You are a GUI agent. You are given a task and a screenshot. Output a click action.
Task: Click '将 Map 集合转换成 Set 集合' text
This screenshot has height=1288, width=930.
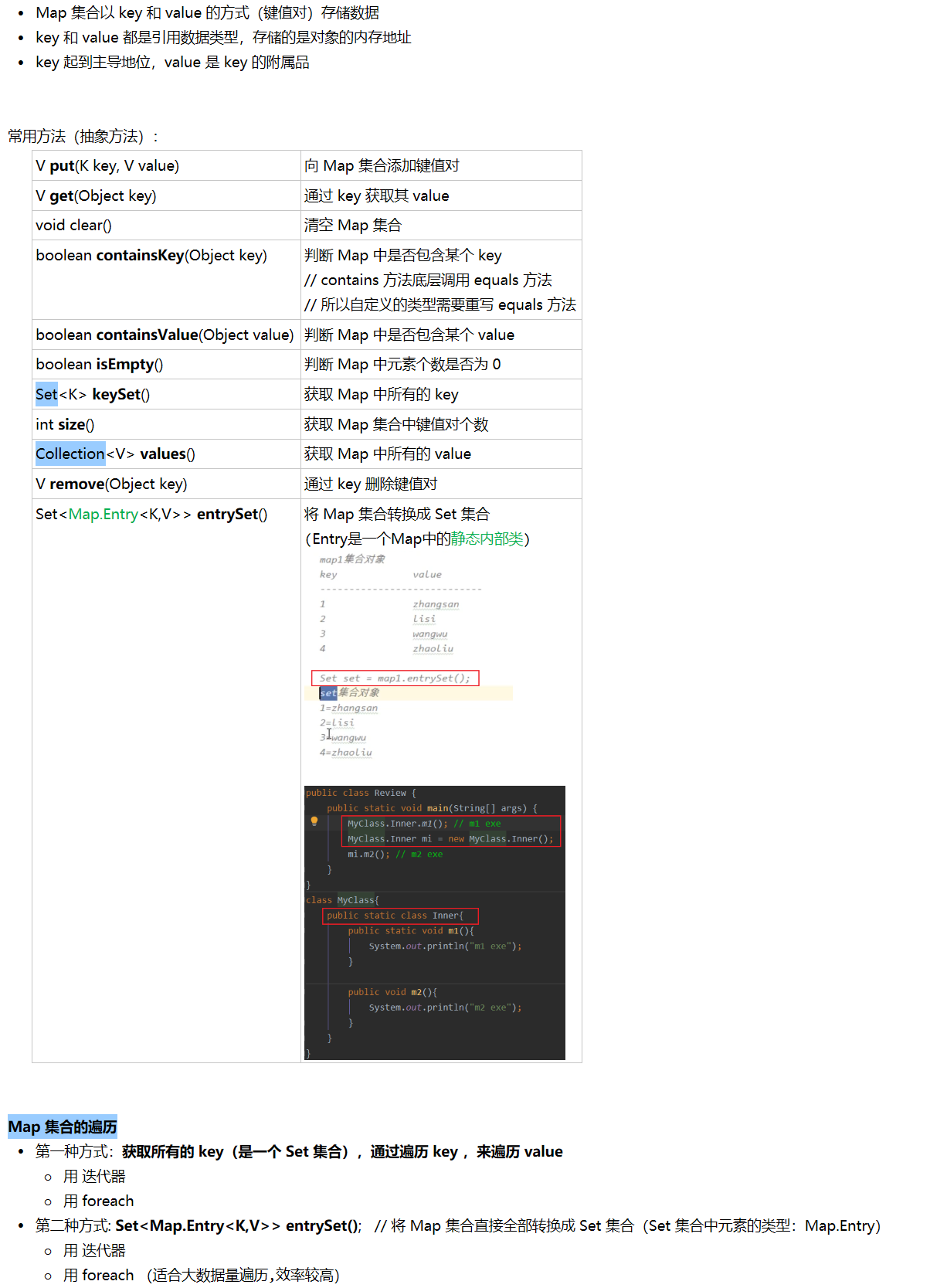[397, 514]
